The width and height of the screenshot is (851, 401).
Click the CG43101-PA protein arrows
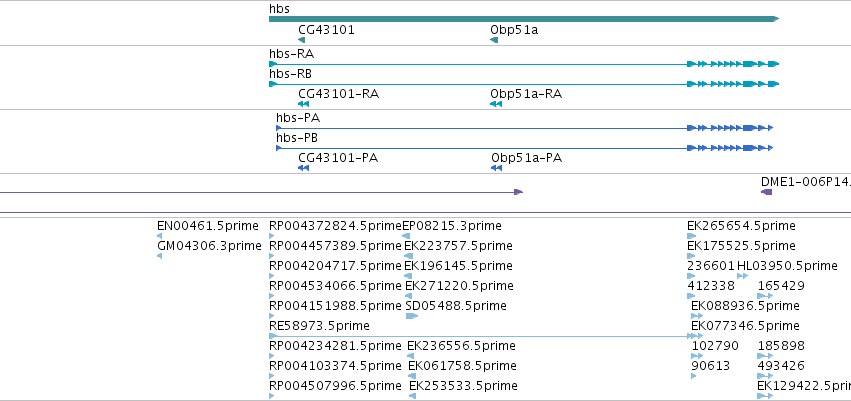(x=303, y=168)
